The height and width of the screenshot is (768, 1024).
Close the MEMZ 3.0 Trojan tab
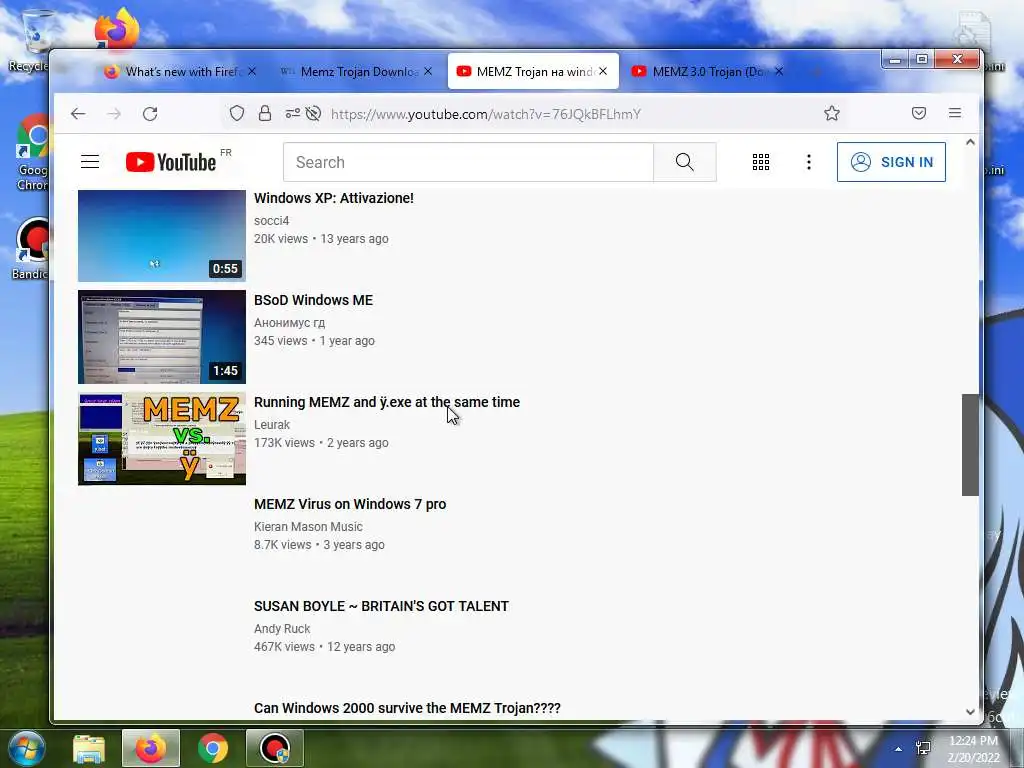778,71
